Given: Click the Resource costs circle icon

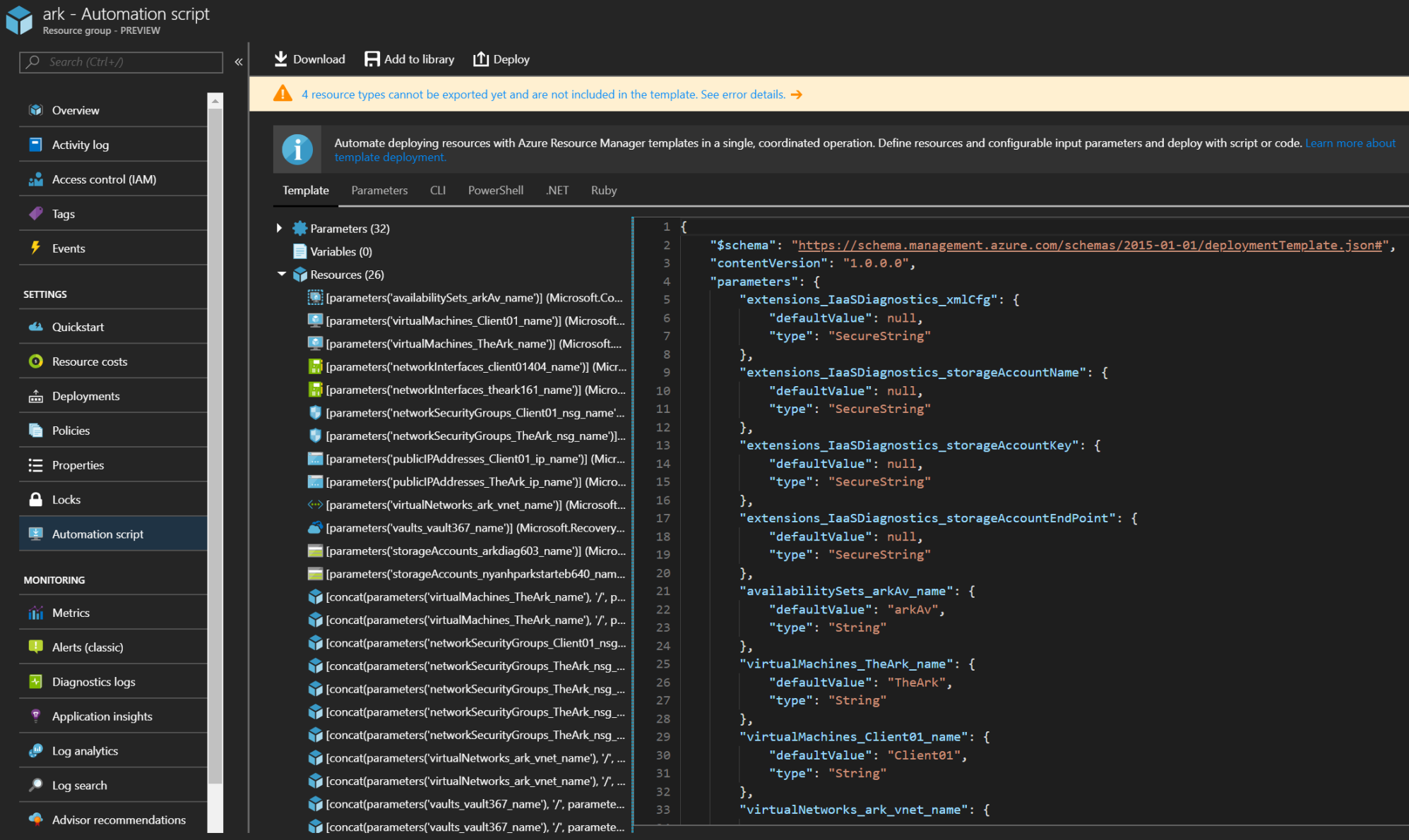Looking at the screenshot, I should click(35, 361).
